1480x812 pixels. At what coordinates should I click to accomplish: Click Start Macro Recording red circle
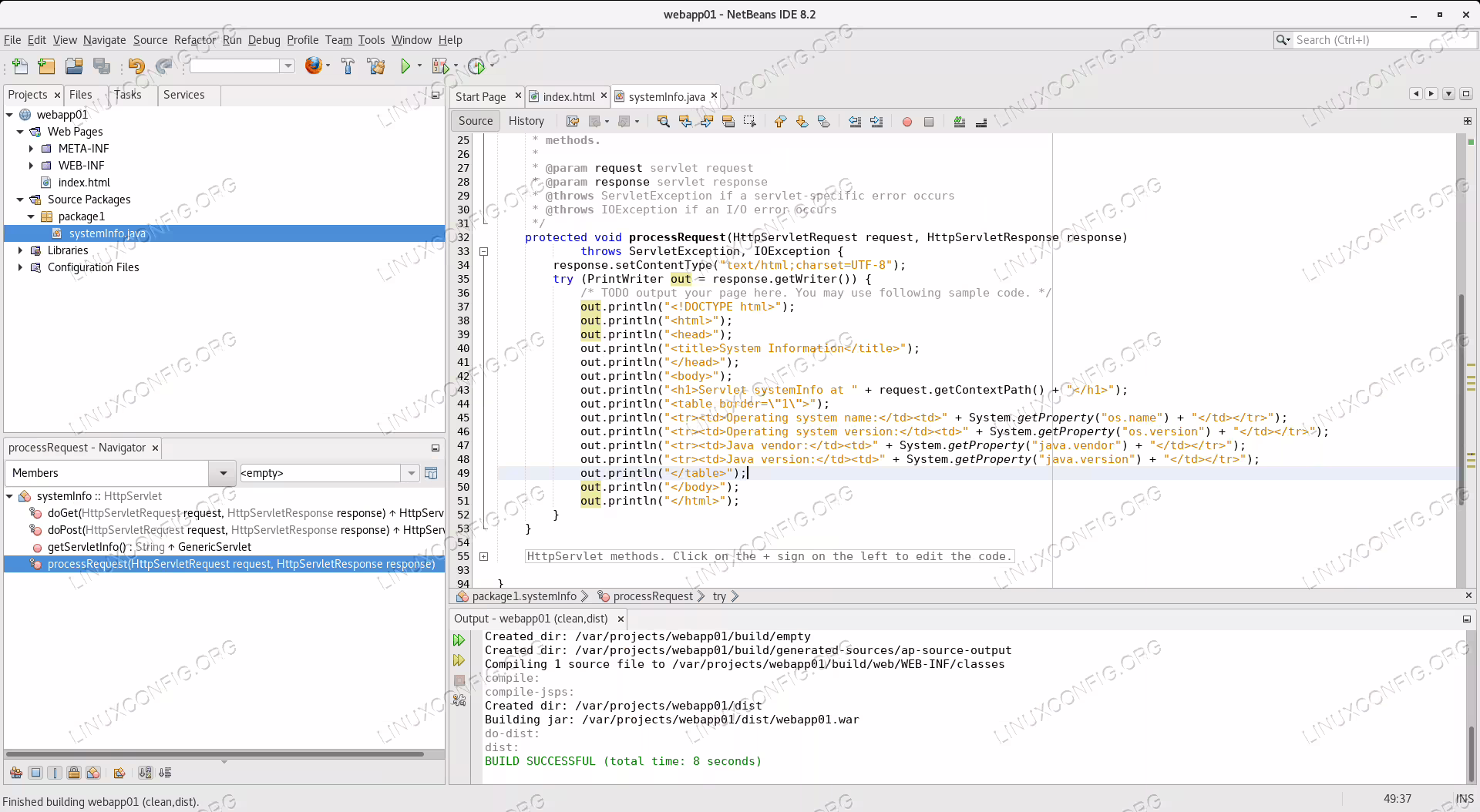click(x=906, y=122)
